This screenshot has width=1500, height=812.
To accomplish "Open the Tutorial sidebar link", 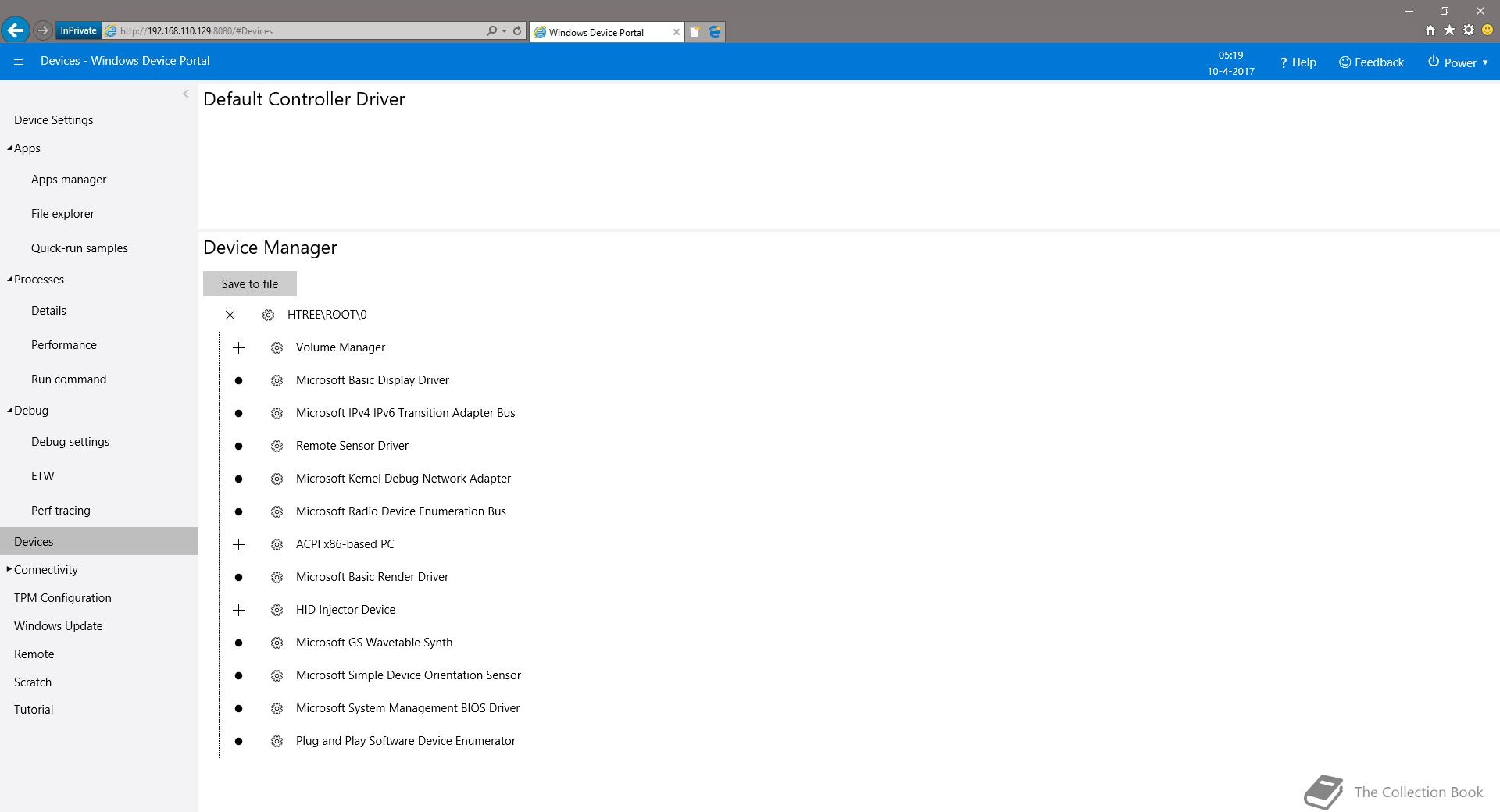I will tap(34, 709).
